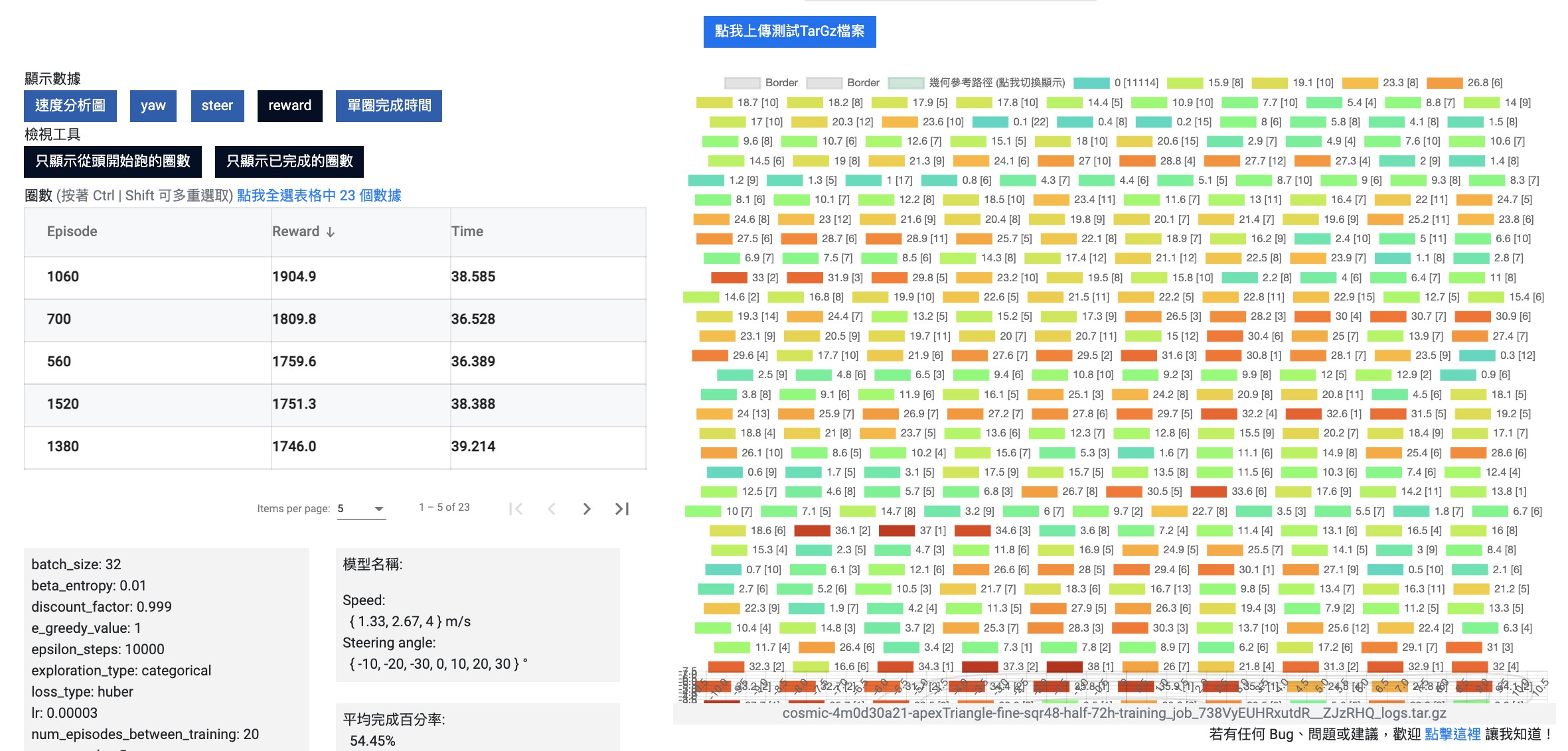Open the items per page dropdown

coord(361,509)
